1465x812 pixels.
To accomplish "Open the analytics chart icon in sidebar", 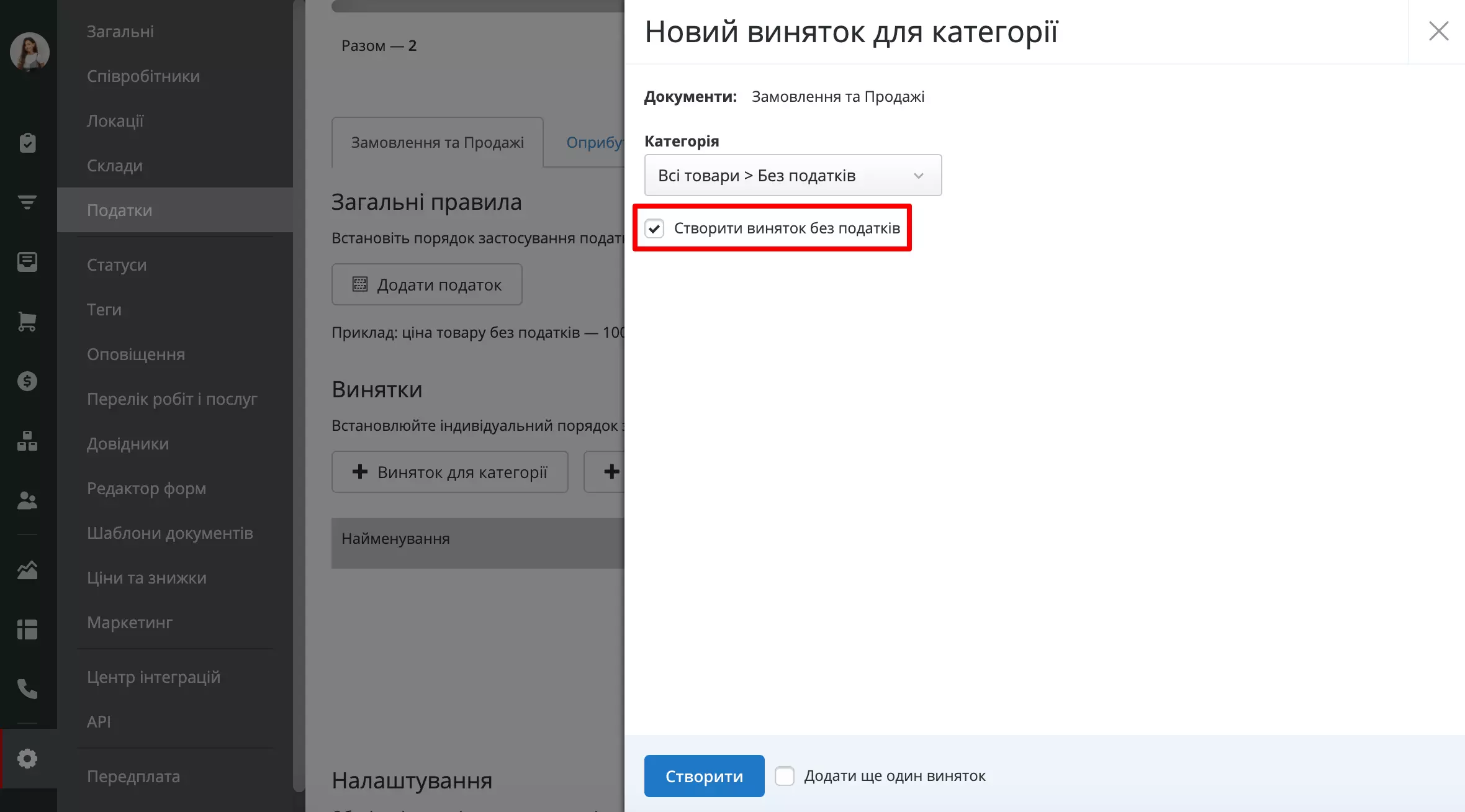I will click(x=27, y=570).
